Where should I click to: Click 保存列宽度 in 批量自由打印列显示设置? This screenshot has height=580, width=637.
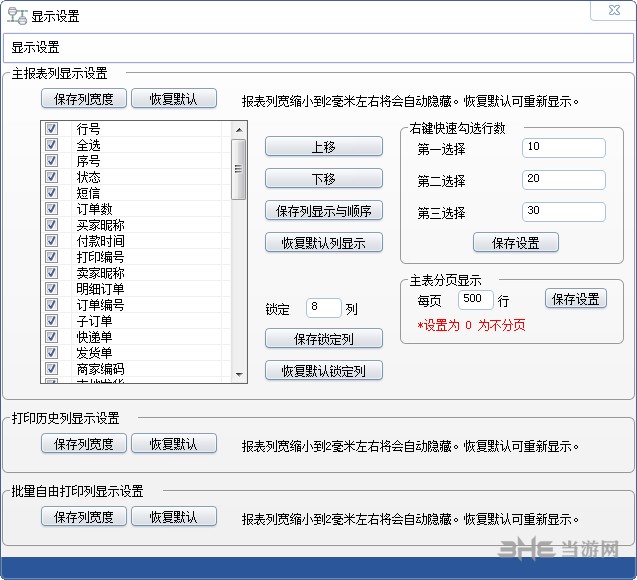(84, 517)
